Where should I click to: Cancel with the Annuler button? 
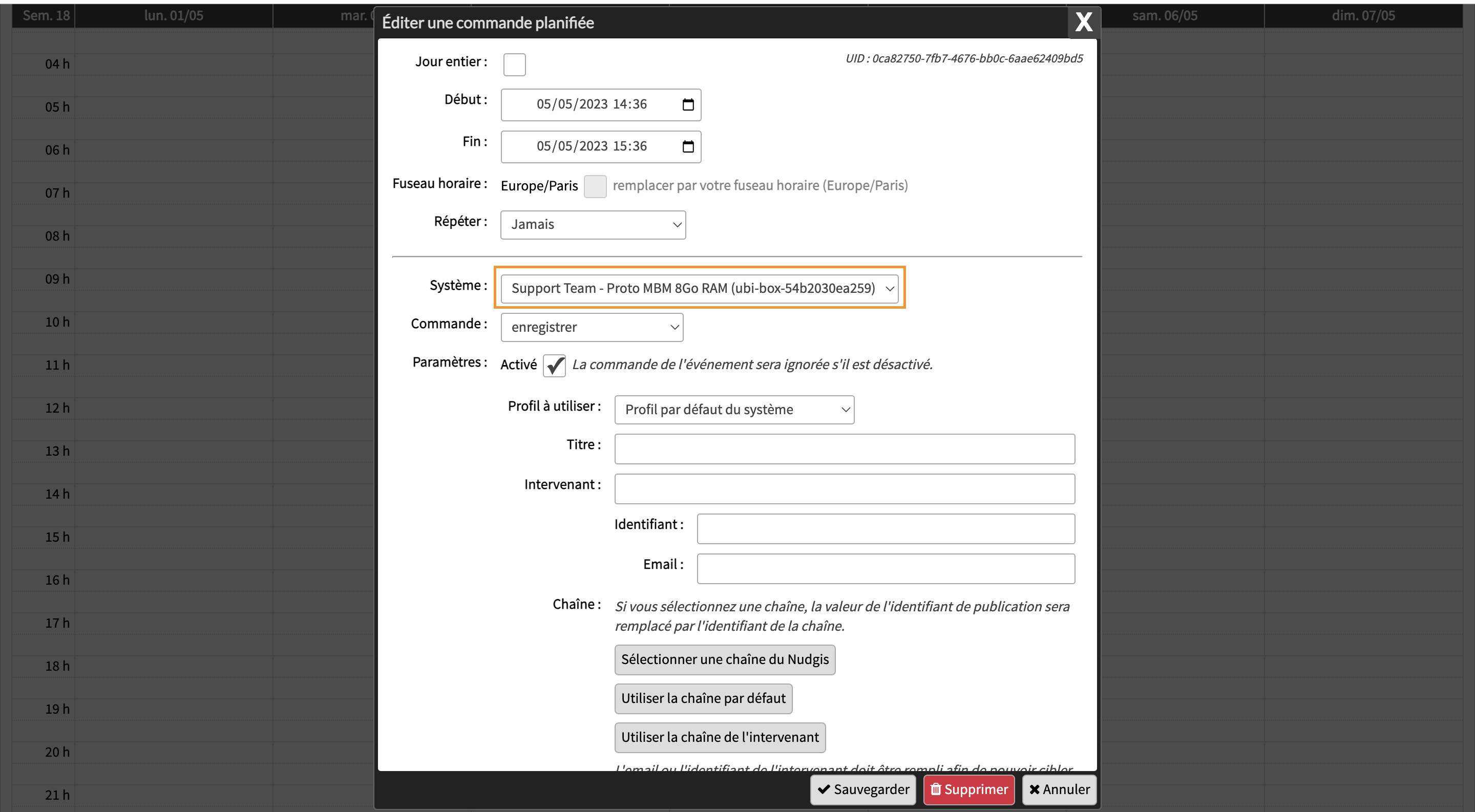click(x=1059, y=789)
